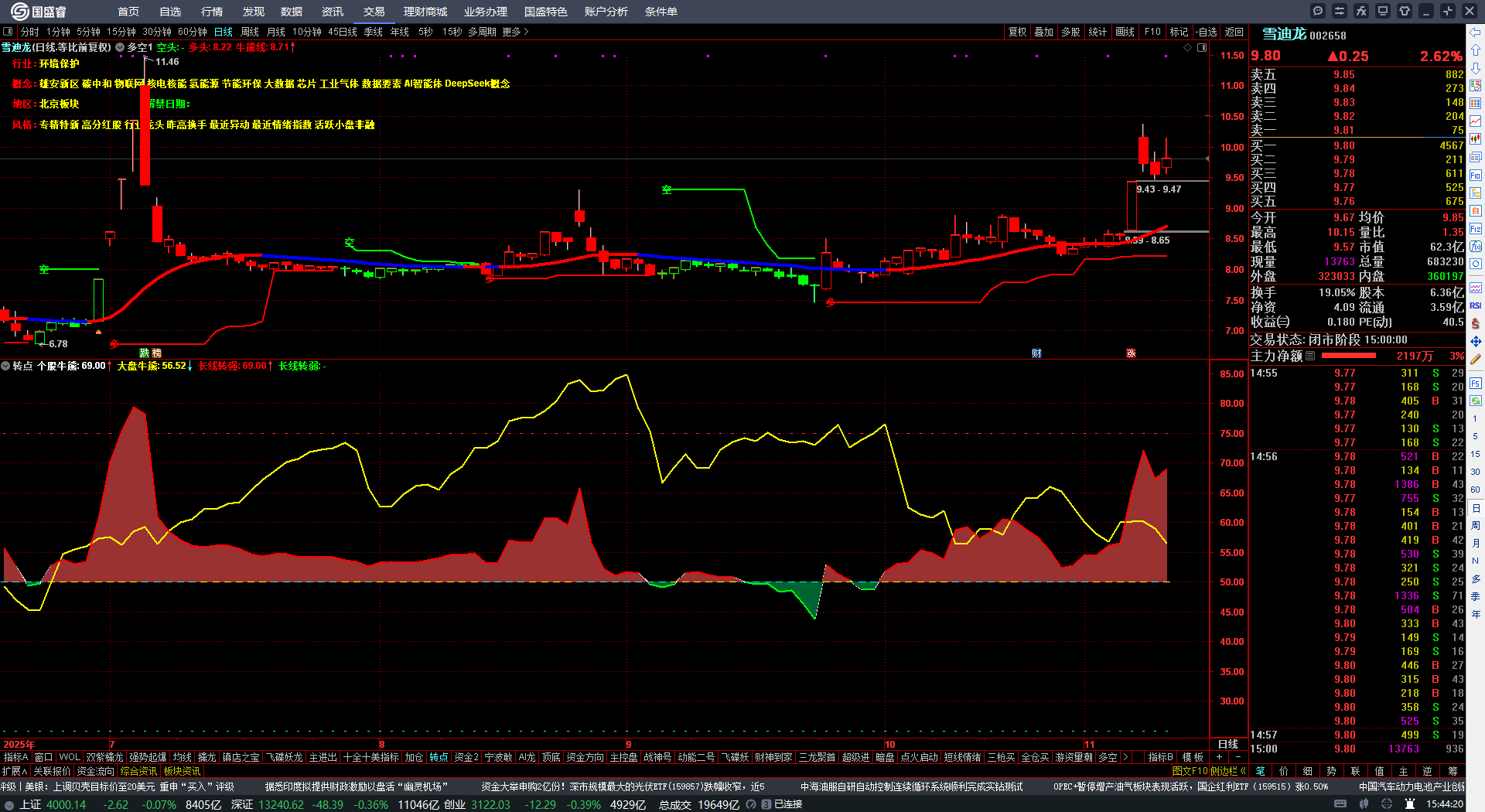Click the main net amount detail list icon
1485x812 pixels.
1310,356
